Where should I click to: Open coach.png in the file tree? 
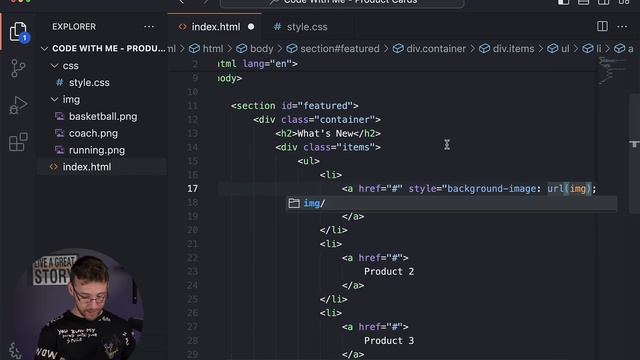pos(93,133)
